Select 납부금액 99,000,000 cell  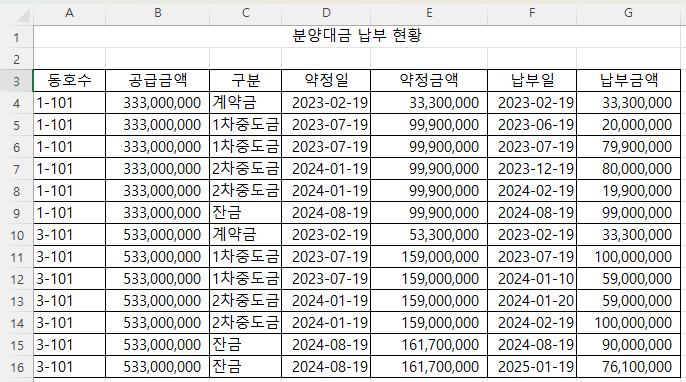click(628, 213)
